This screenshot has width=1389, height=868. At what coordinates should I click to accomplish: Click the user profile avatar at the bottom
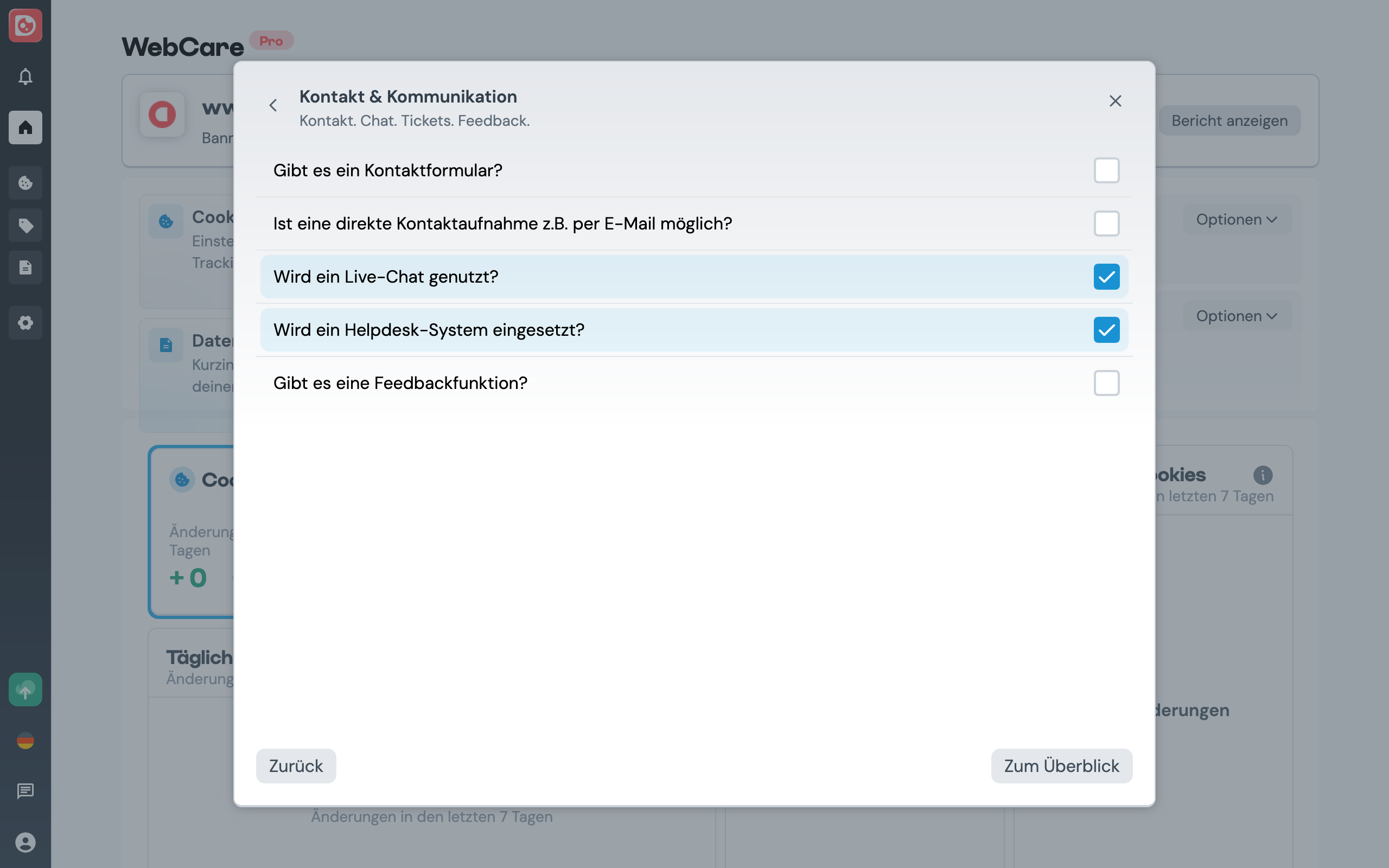(x=26, y=842)
